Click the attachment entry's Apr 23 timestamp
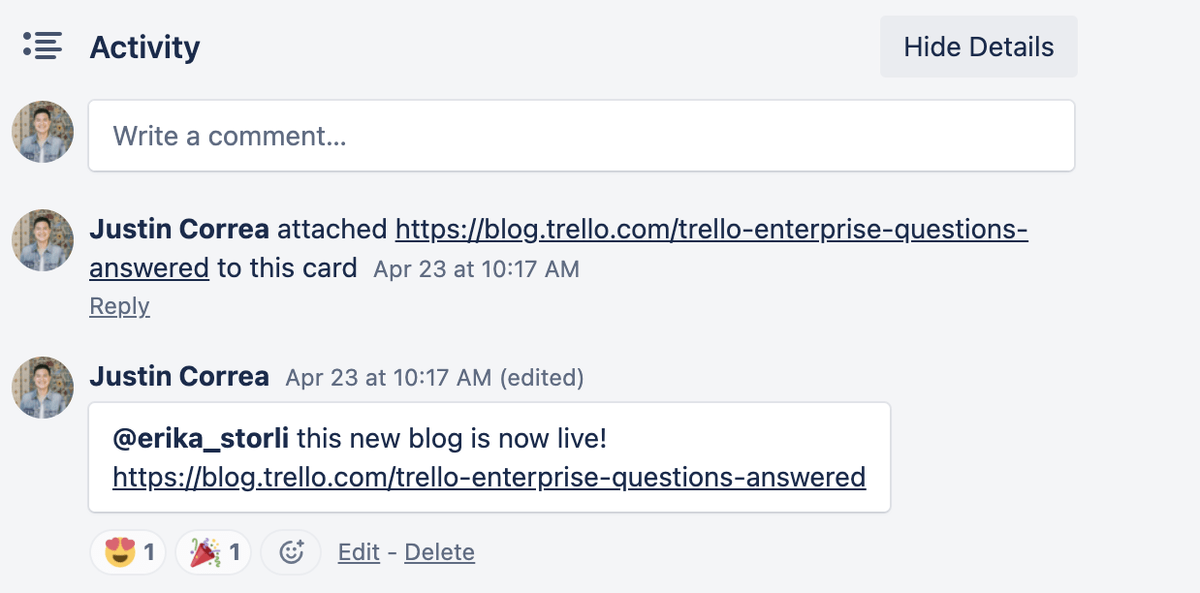 (x=476, y=270)
